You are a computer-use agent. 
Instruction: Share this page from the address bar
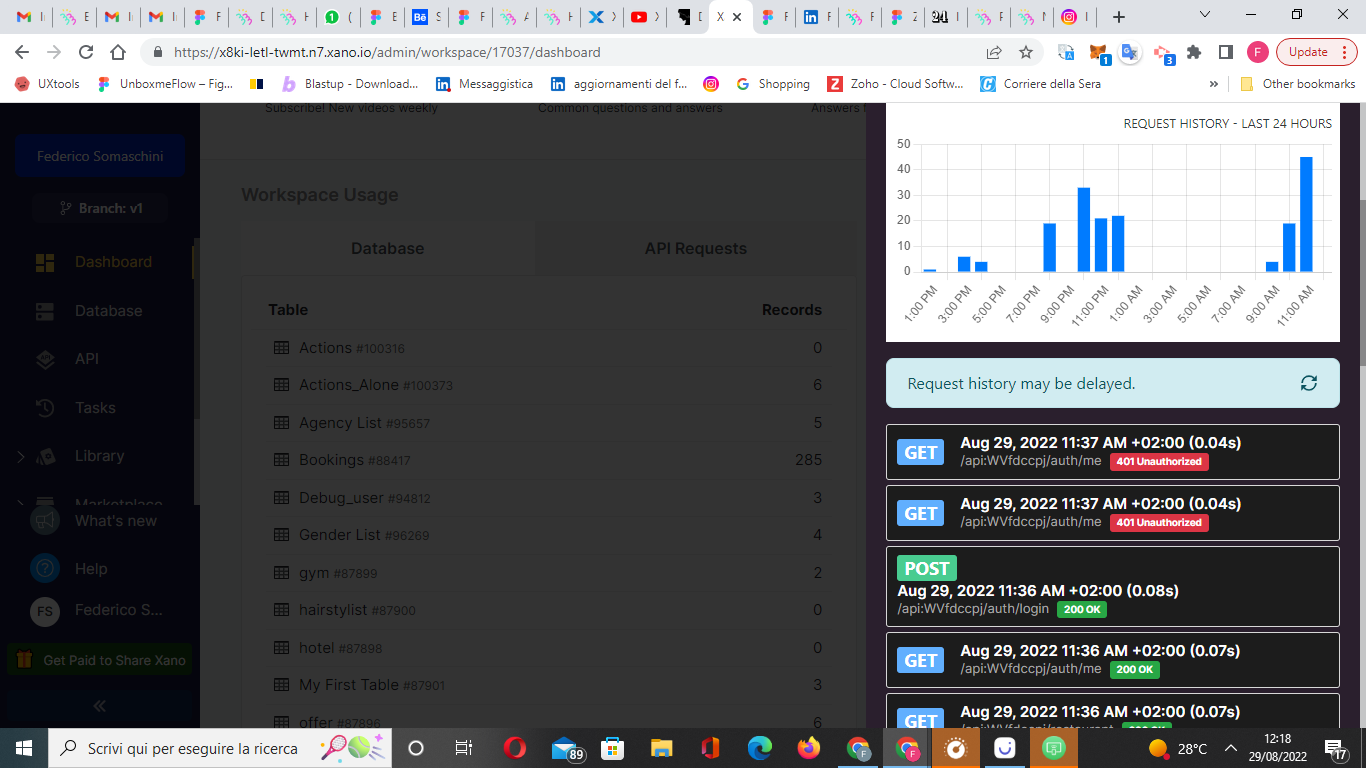(x=994, y=52)
